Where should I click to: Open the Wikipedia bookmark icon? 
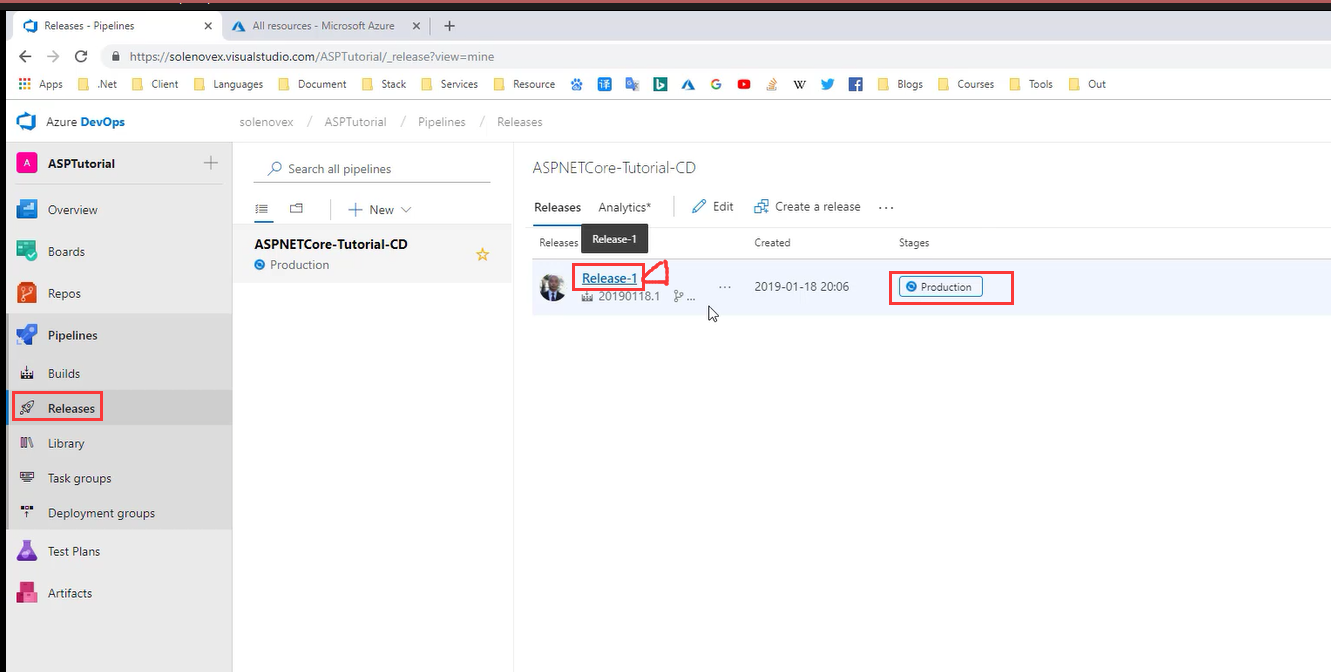point(799,84)
